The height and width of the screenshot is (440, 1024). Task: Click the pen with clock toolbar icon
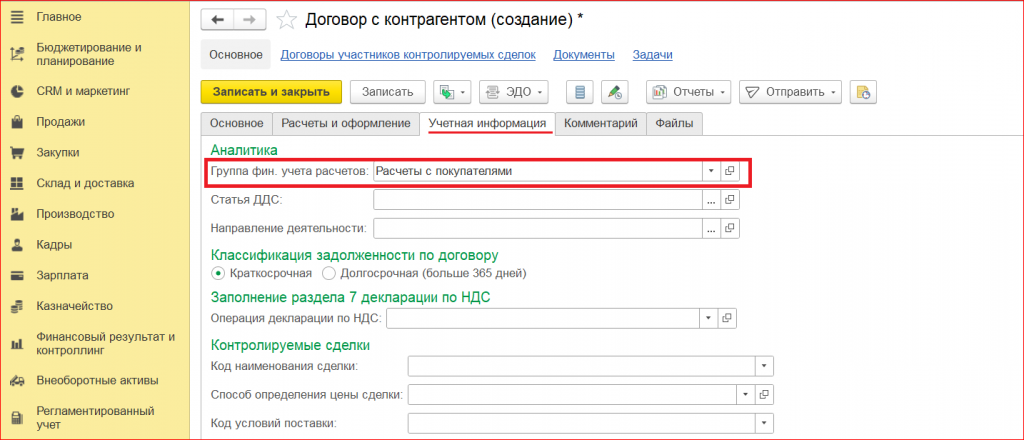pos(615,92)
